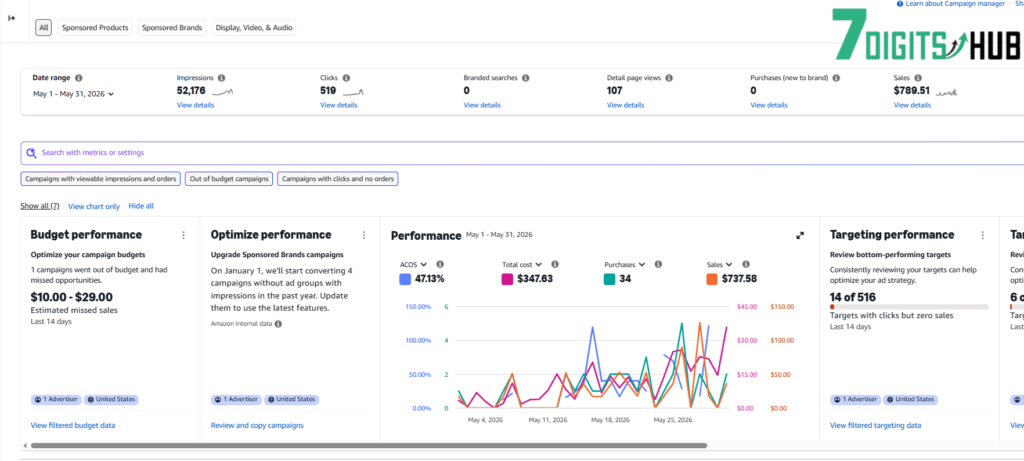1024x461 pixels.
Task: Click the horizontal scrollbar under the cards
Action: click(x=369, y=445)
